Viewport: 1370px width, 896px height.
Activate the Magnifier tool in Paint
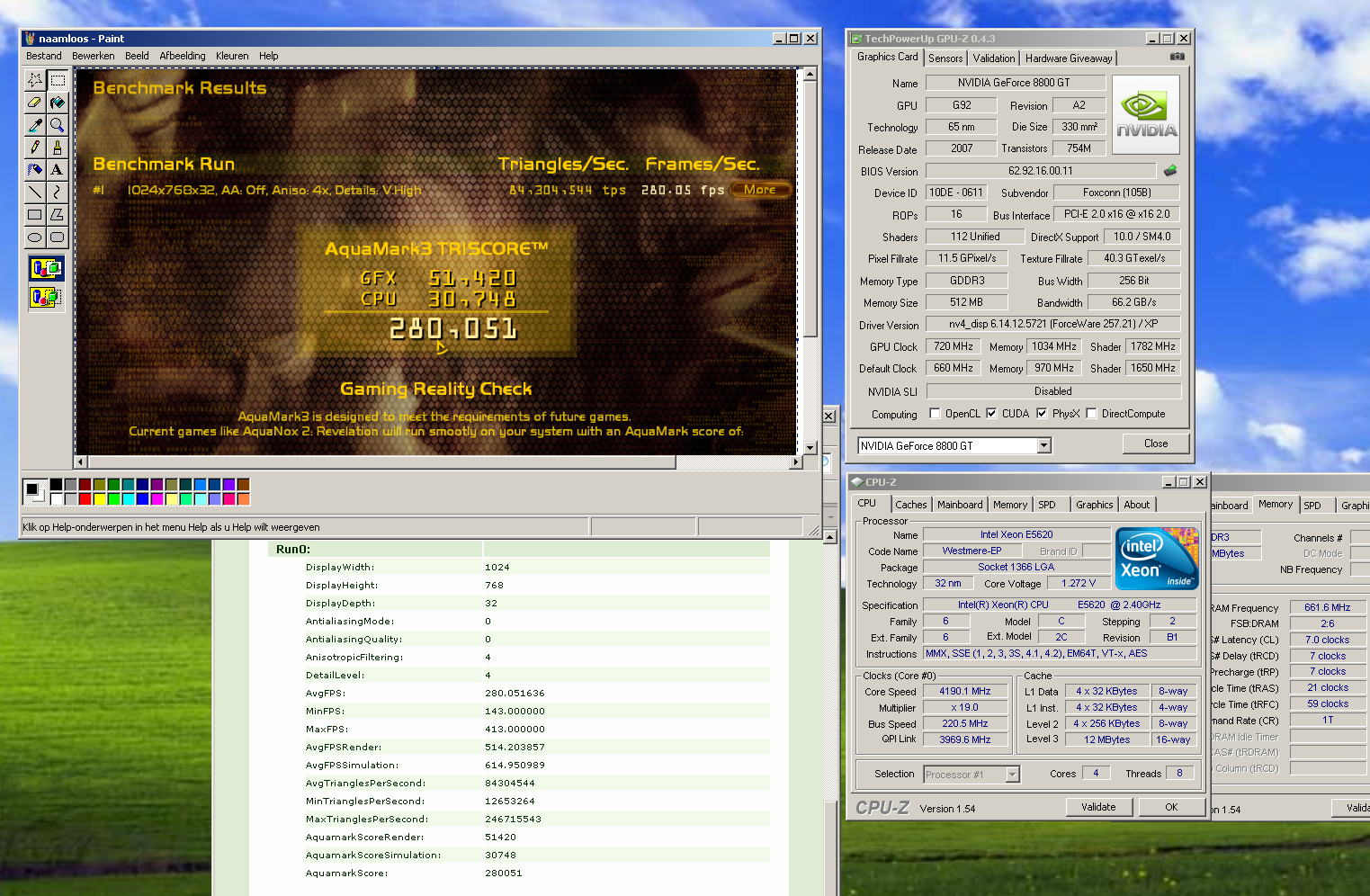click(58, 125)
